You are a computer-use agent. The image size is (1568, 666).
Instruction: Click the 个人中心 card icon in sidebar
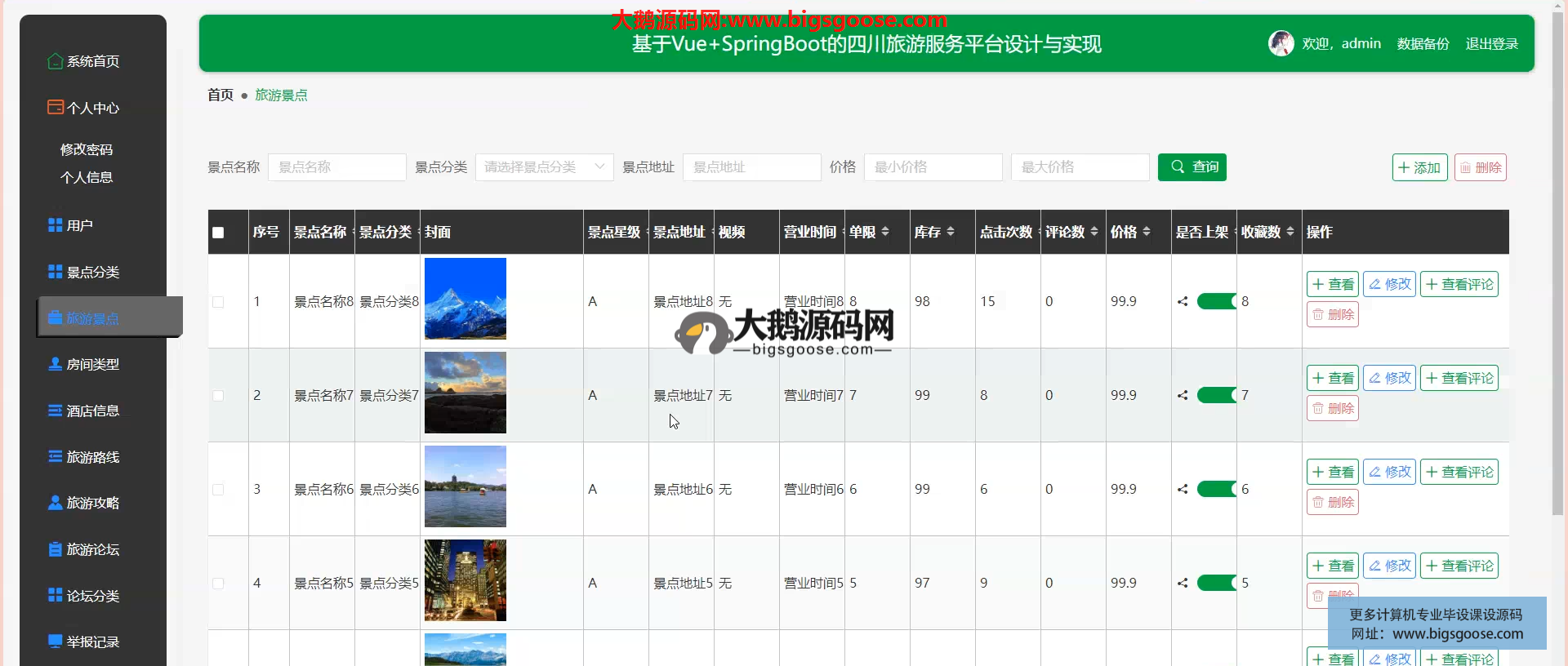[55, 108]
